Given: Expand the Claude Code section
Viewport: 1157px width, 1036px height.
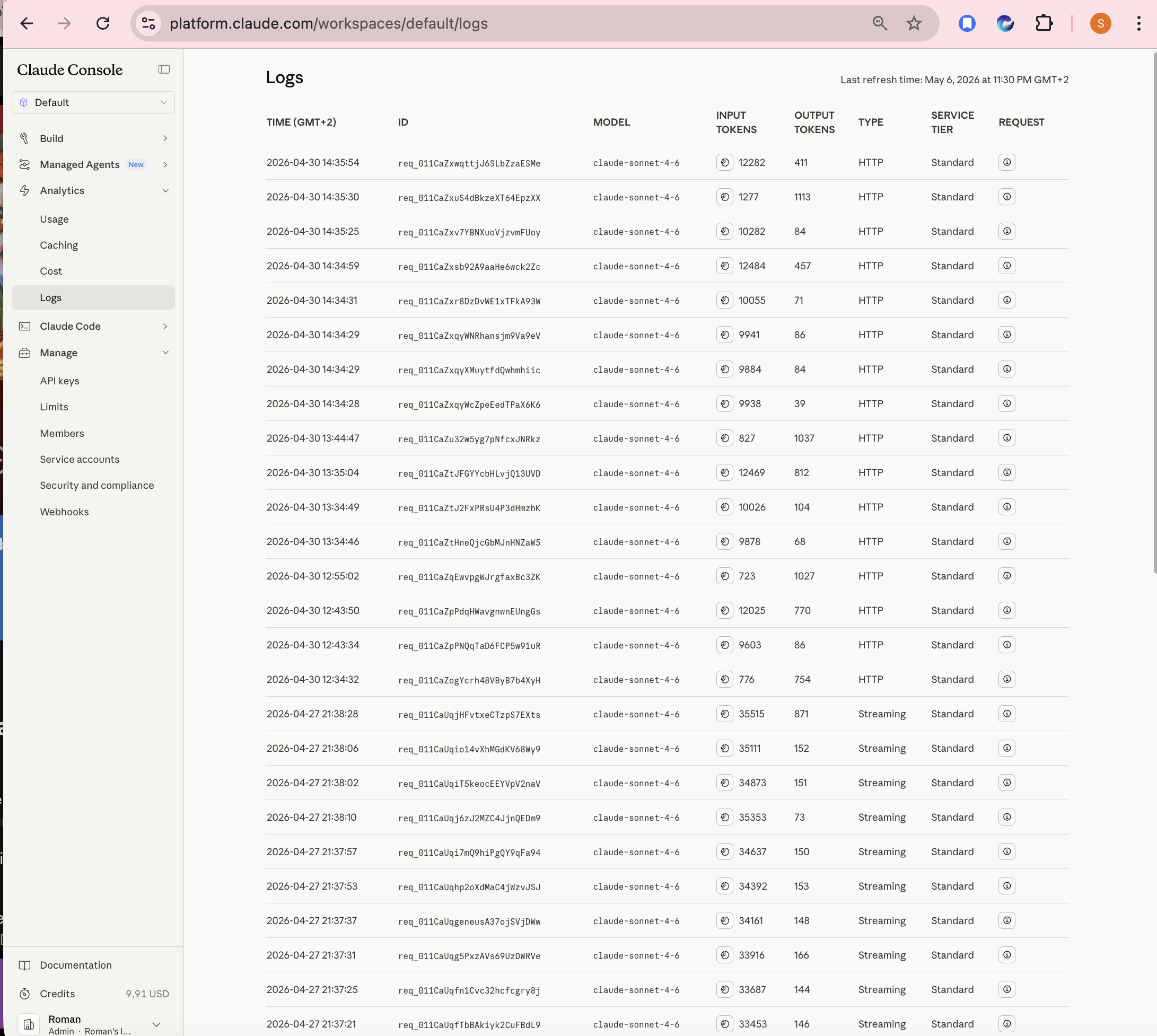Looking at the screenshot, I should click(93, 326).
